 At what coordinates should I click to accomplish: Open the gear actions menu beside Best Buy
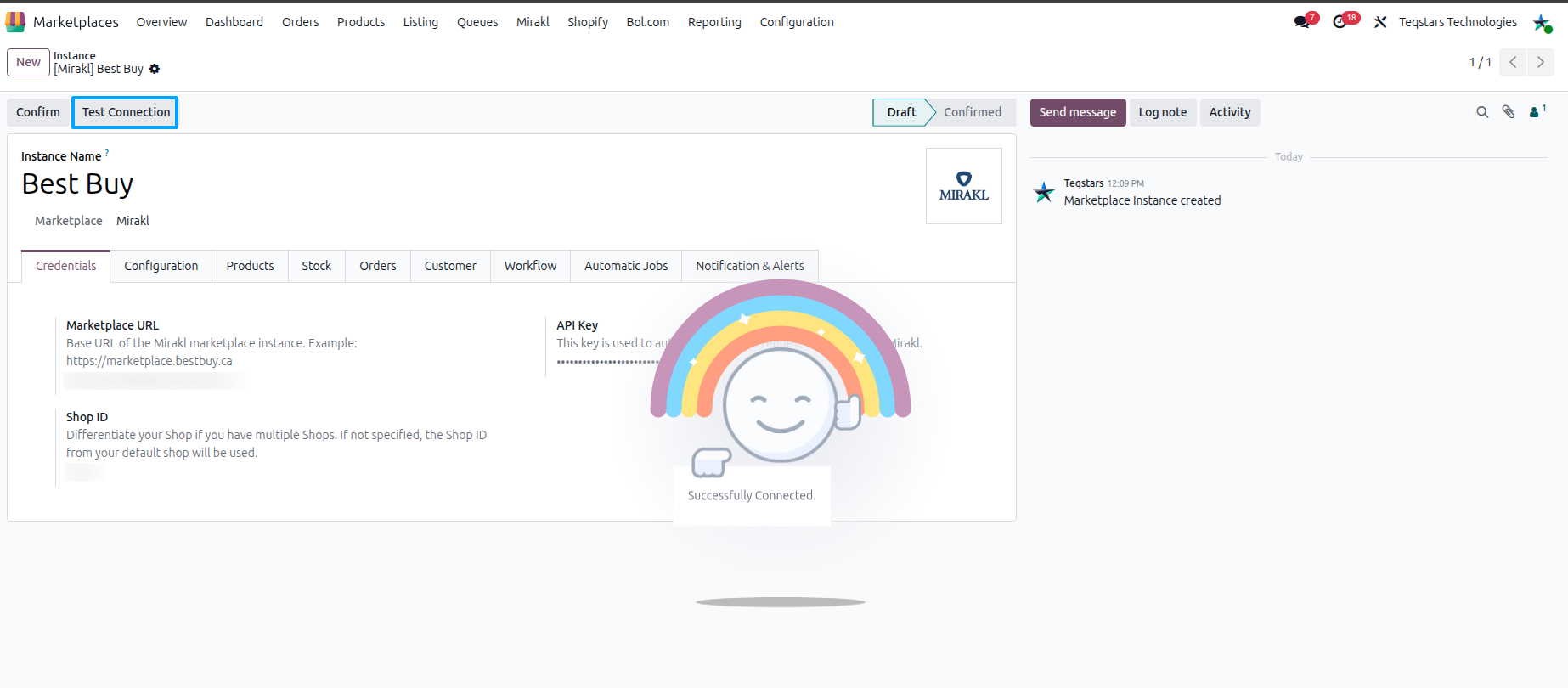155,69
